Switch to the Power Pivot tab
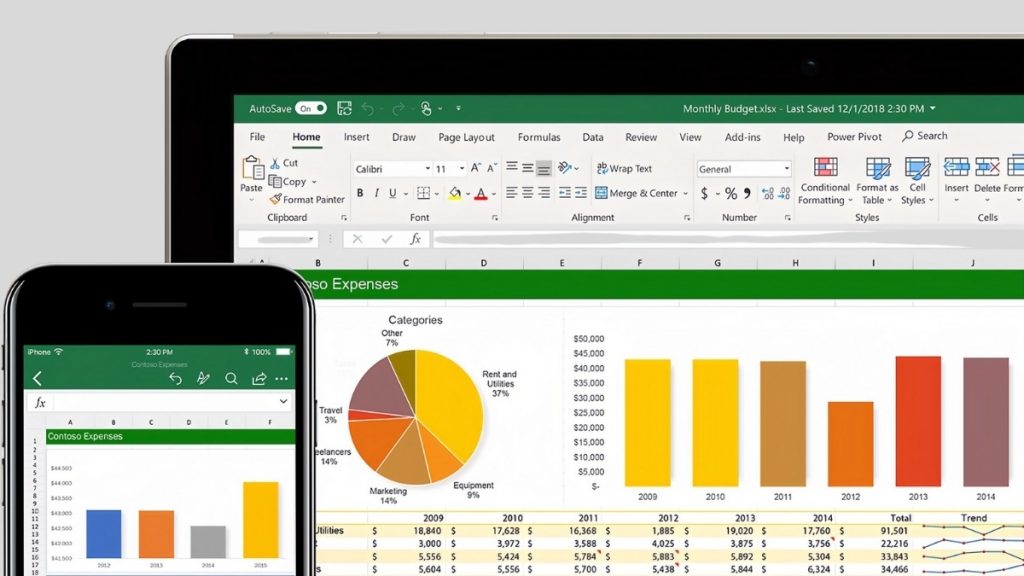The image size is (1024, 576). pyautogui.click(x=854, y=136)
